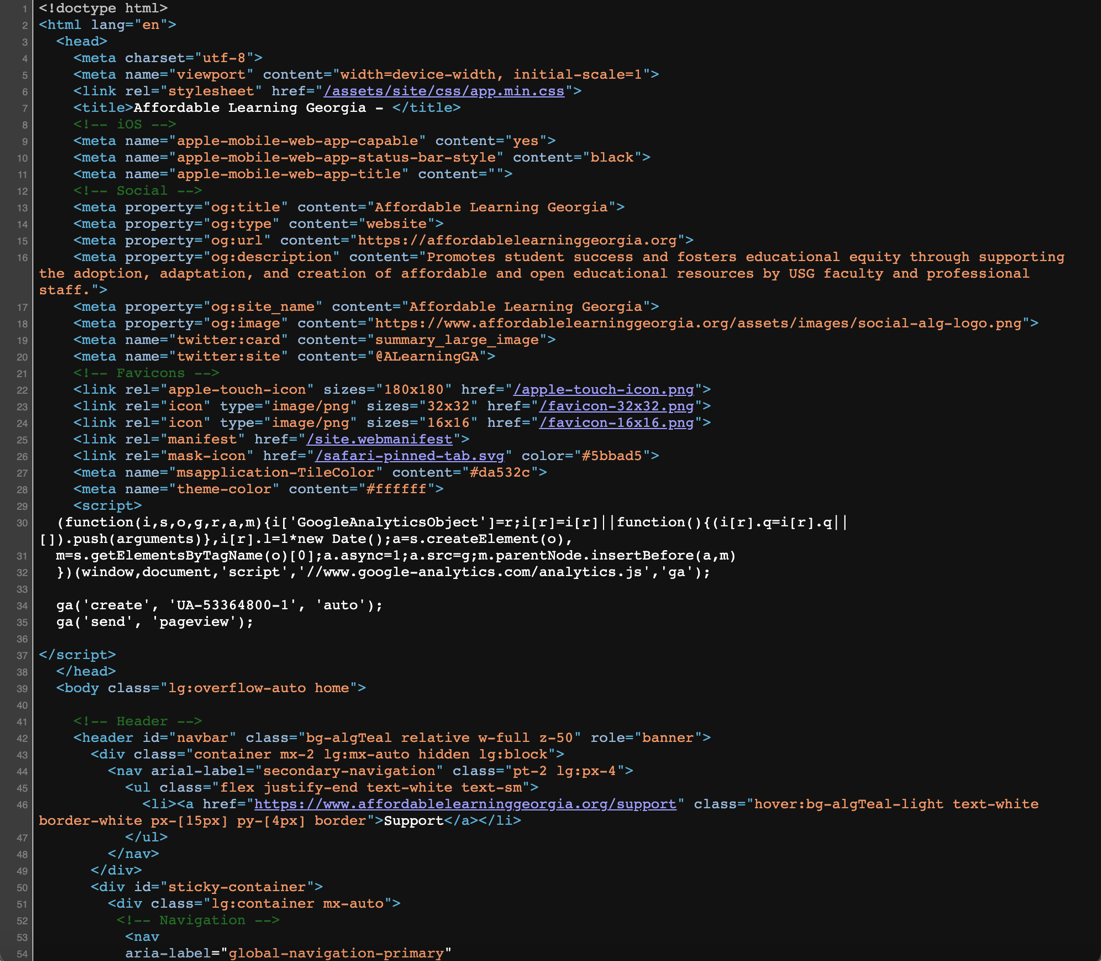1101x961 pixels.
Task: Click the @ALearningGA twitter handle text
Action: click(x=443, y=356)
